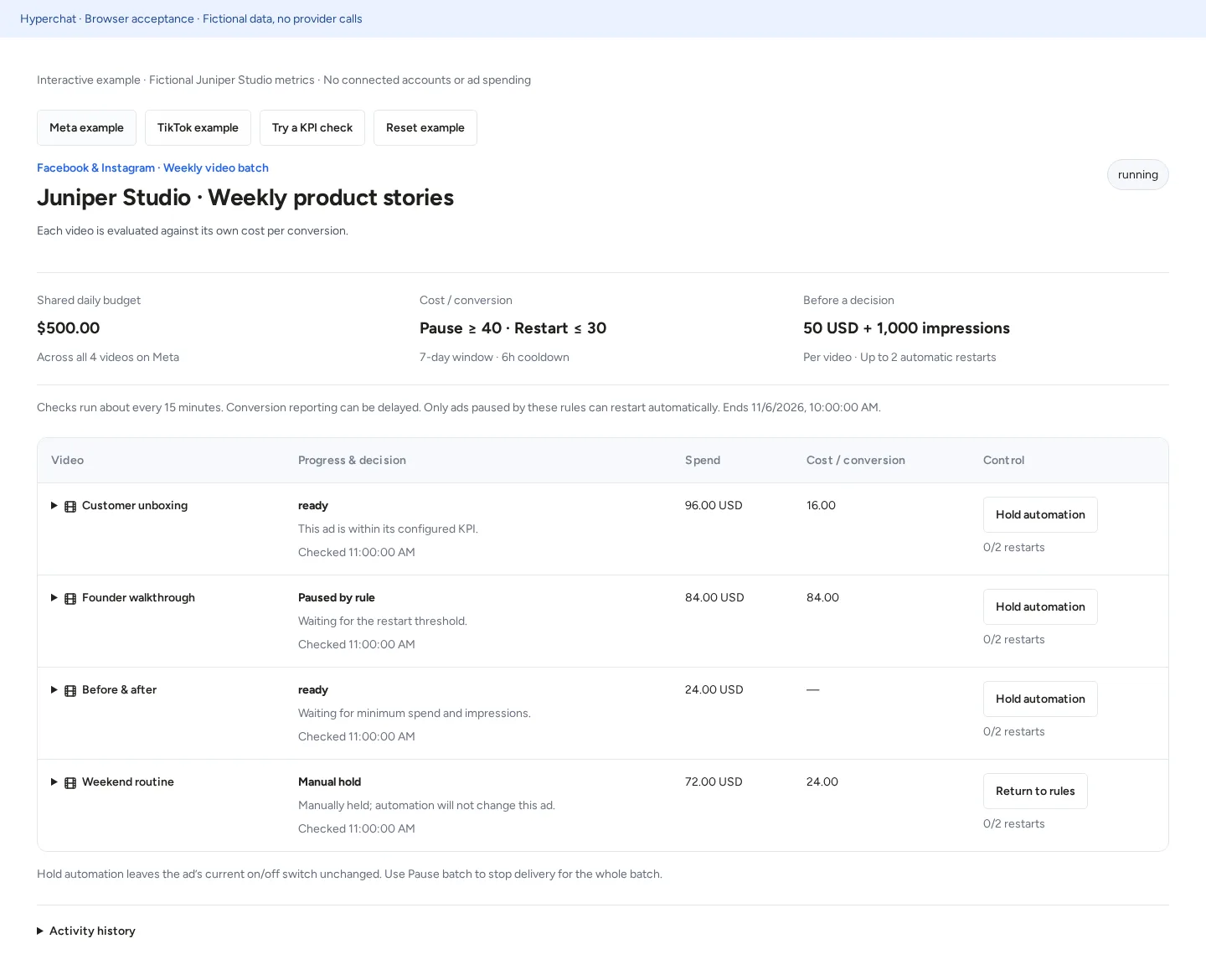Click the film icon beside Before & after
This screenshot has width=1206, height=980.
70,690
